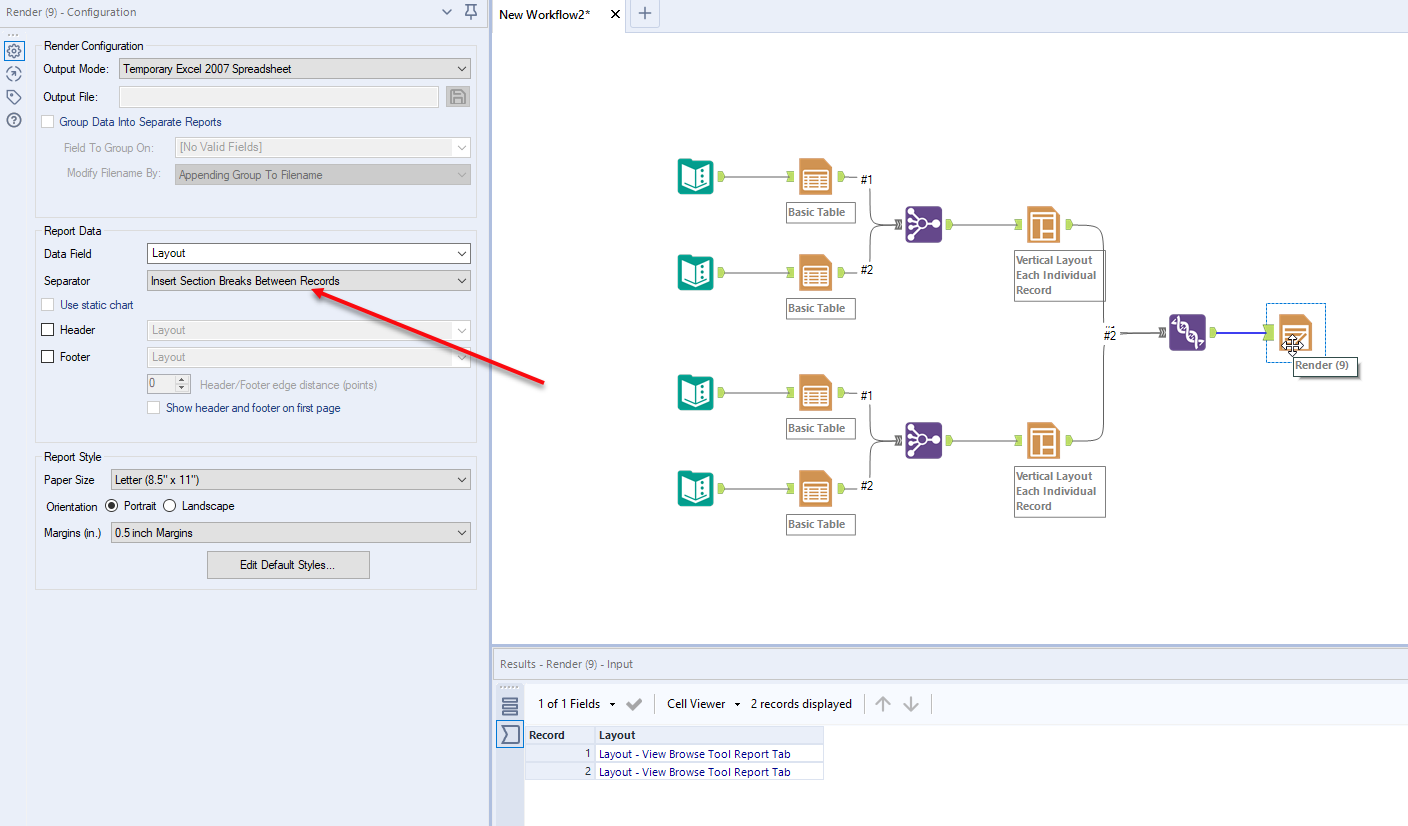Screen dimensions: 1408x826
Task: Select the topmost Input Data tool
Action: pyautogui.click(x=695, y=176)
